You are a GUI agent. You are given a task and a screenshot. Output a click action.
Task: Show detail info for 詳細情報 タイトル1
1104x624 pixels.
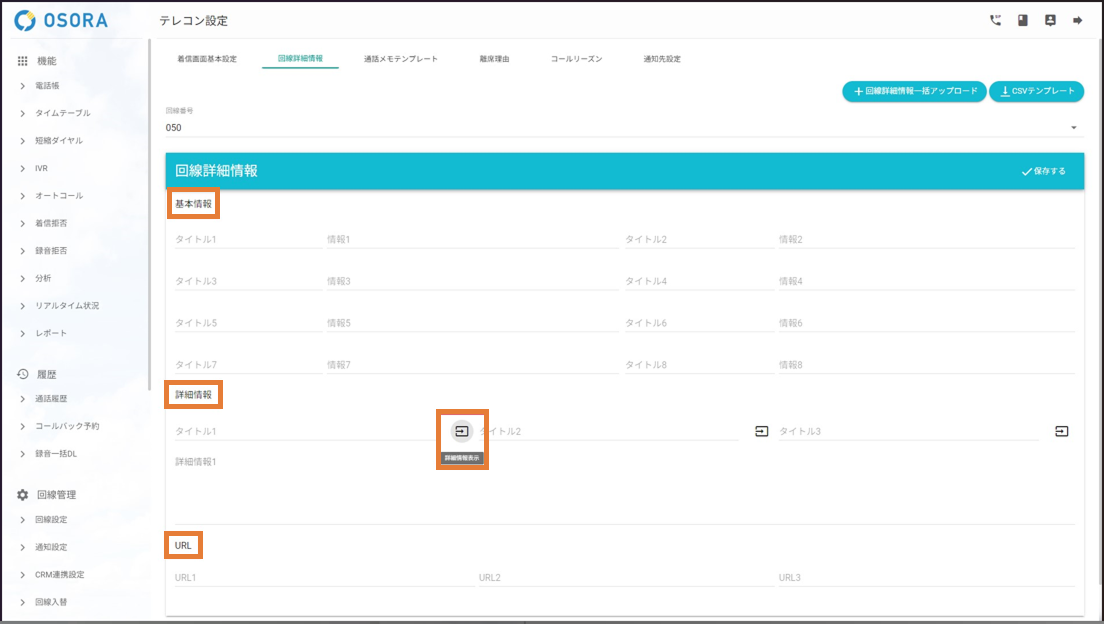tap(461, 431)
